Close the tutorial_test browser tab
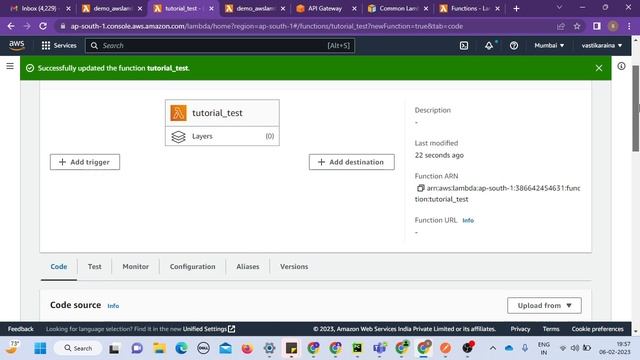The image size is (640, 360). 211,8
